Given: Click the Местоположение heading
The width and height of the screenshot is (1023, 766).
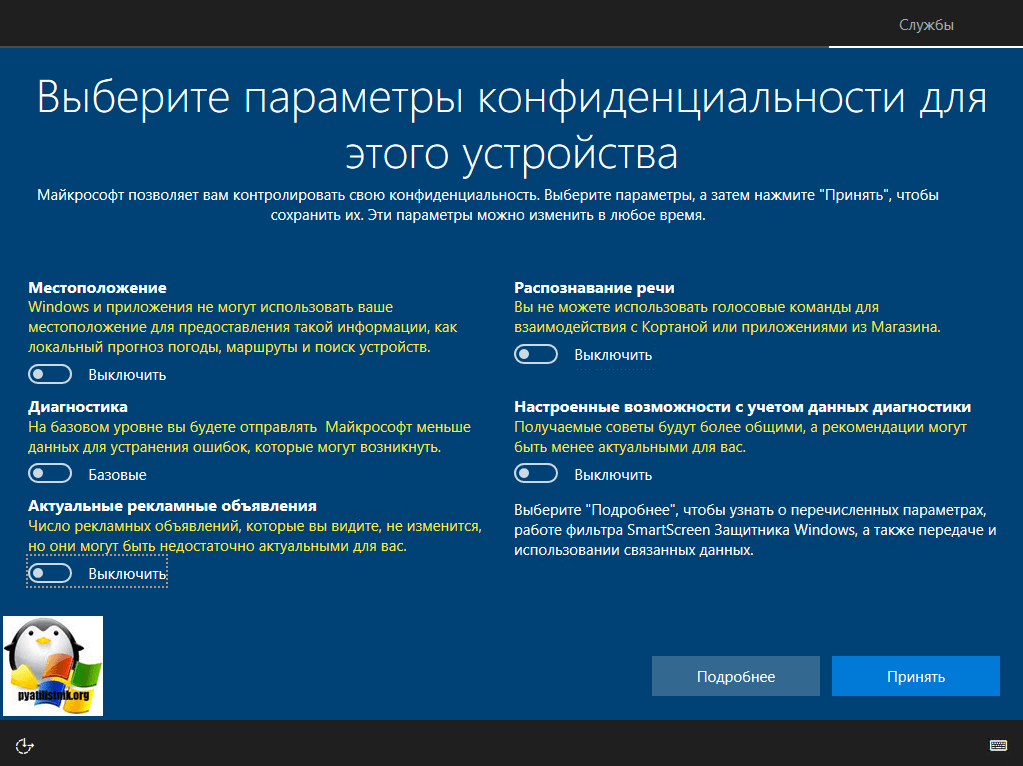Looking at the screenshot, I should 97,288.
